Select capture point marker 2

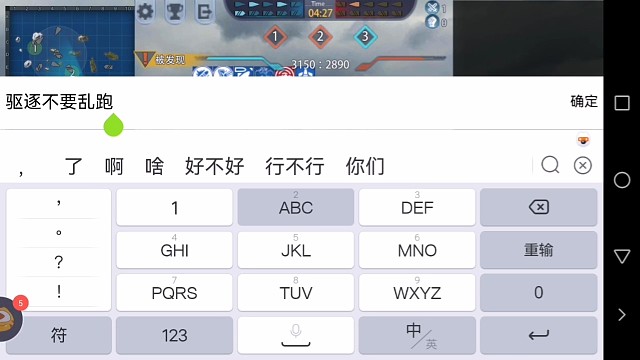pos(320,37)
